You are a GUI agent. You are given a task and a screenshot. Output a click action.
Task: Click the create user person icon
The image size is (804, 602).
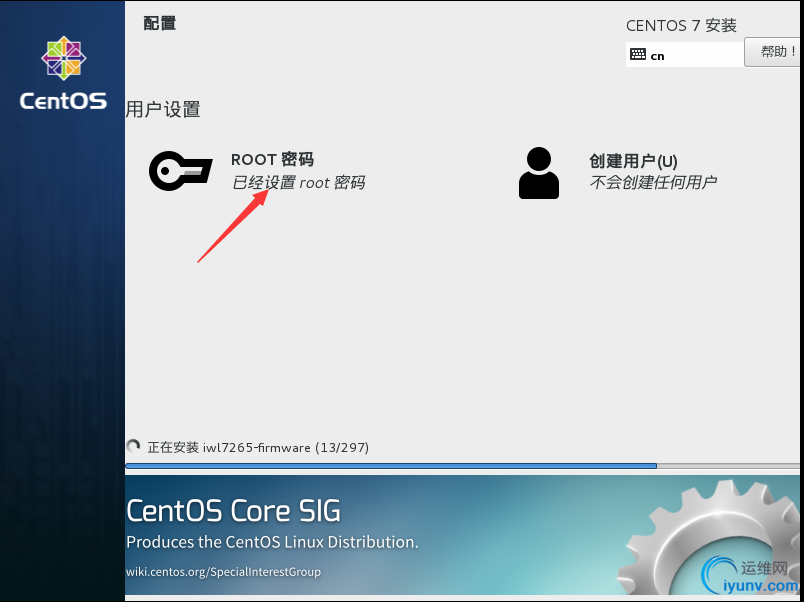click(x=538, y=173)
